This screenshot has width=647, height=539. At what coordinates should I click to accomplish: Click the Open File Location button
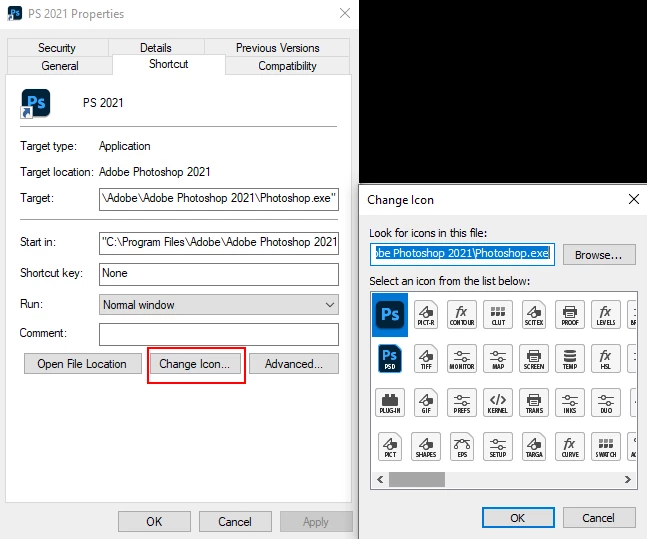83,364
